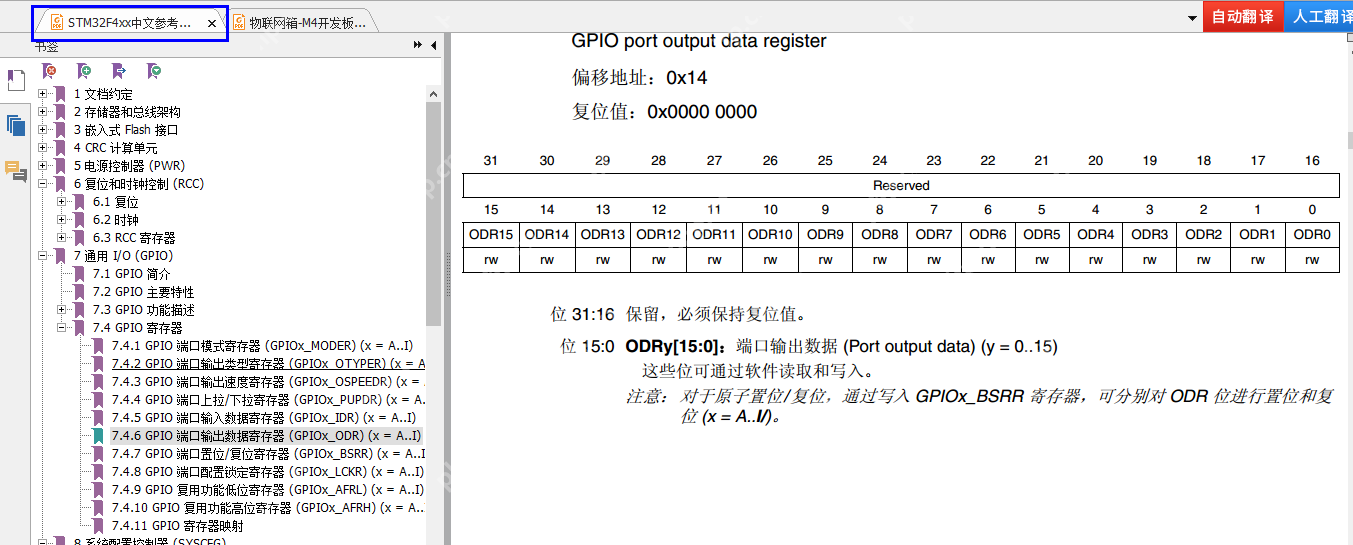The image size is (1353, 545).
Task: Open bookmark 1 文档约定
Action: point(103,94)
